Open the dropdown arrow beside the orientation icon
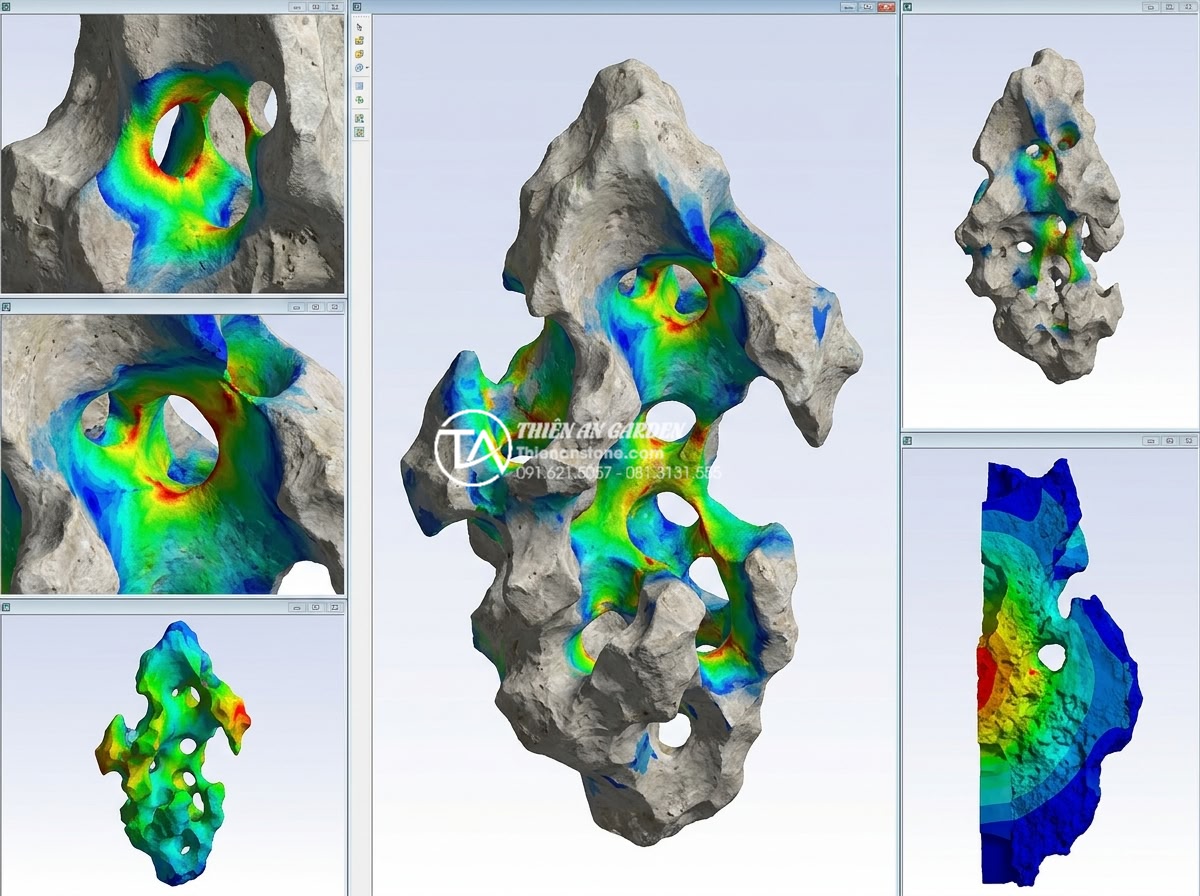This screenshot has height=896, width=1200. (367, 68)
